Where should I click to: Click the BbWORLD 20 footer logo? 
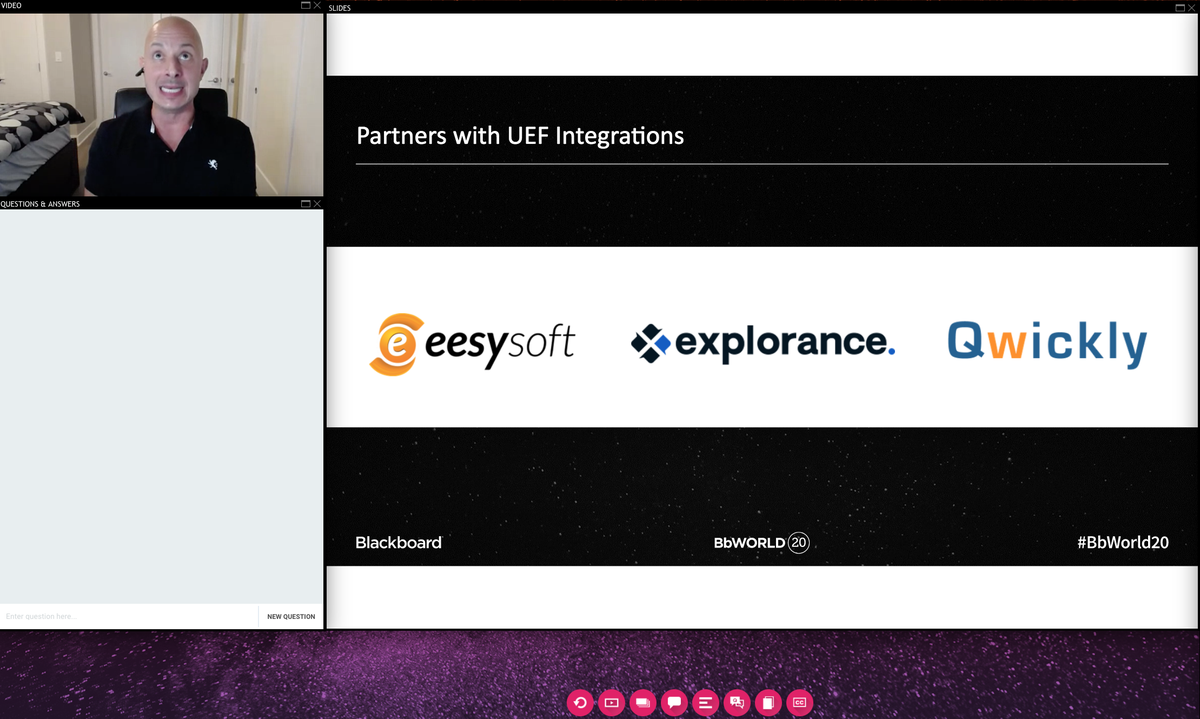click(x=761, y=543)
